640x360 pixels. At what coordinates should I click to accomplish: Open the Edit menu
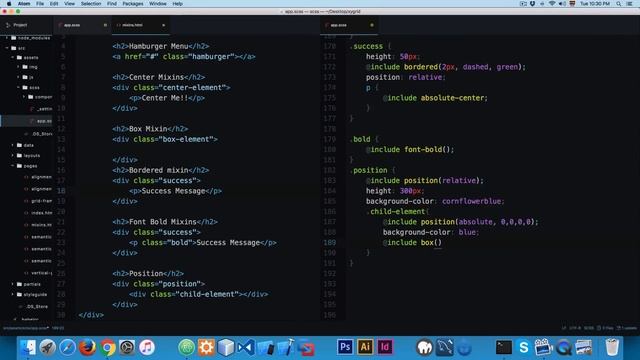click(54, 4)
